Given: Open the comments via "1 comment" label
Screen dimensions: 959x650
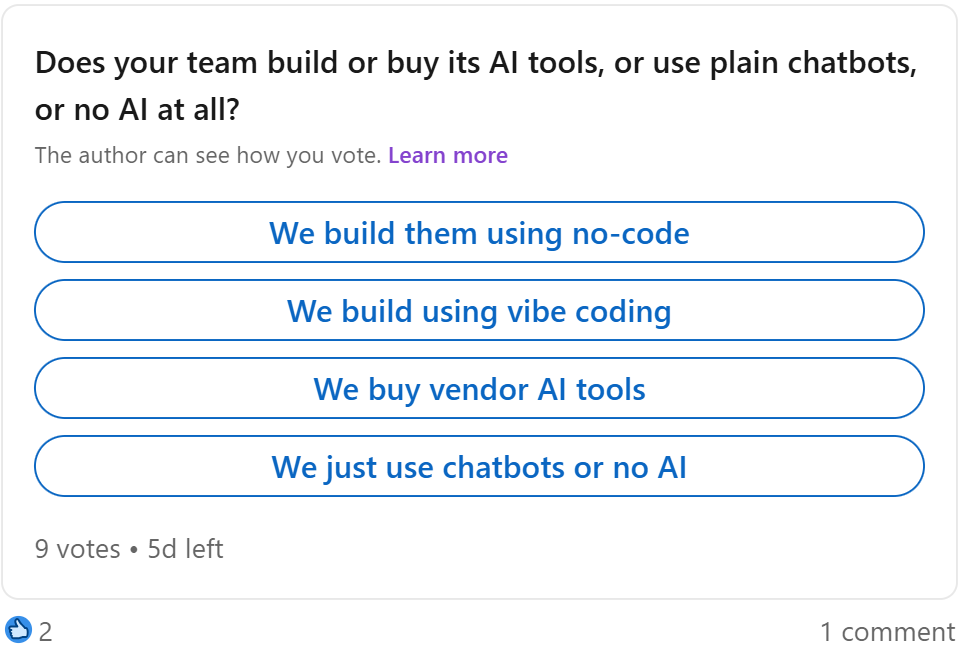Looking at the screenshot, I should coord(887,631).
